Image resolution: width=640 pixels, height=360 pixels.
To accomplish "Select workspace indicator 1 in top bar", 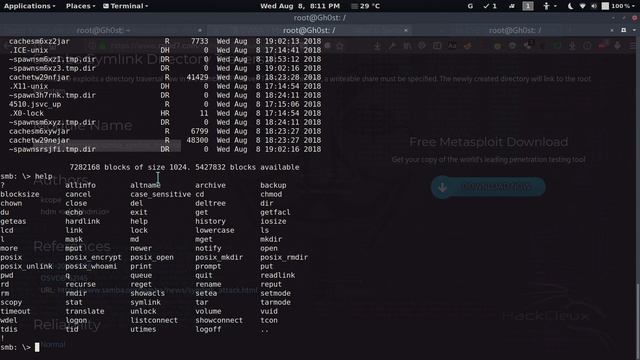I will point(528,6).
